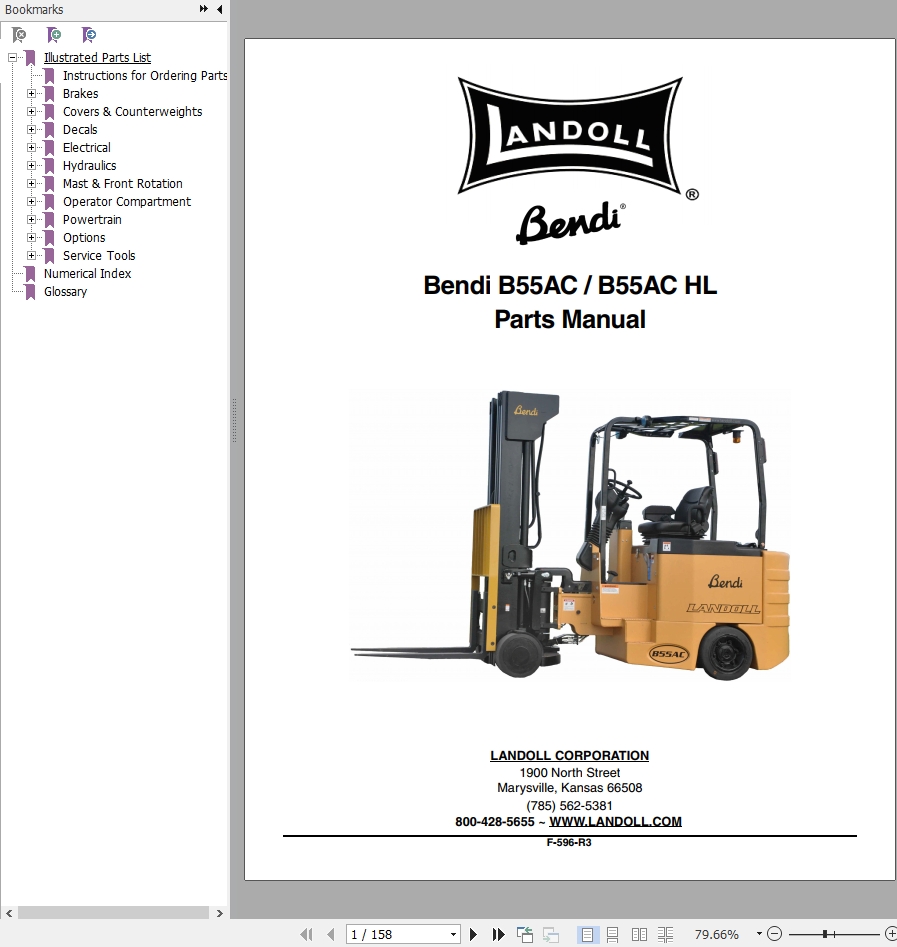Click the purple bookmark icon beside Glossary

point(30,292)
